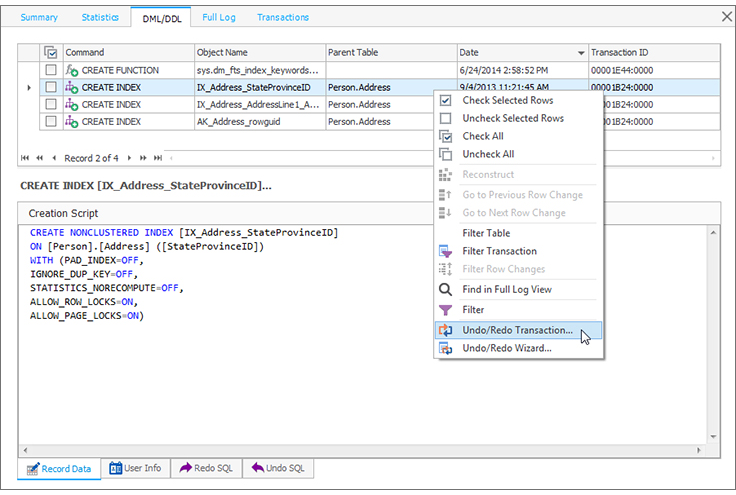Select the AK_Address_rowguid cell
736x495 pixels.
click(x=260, y=122)
